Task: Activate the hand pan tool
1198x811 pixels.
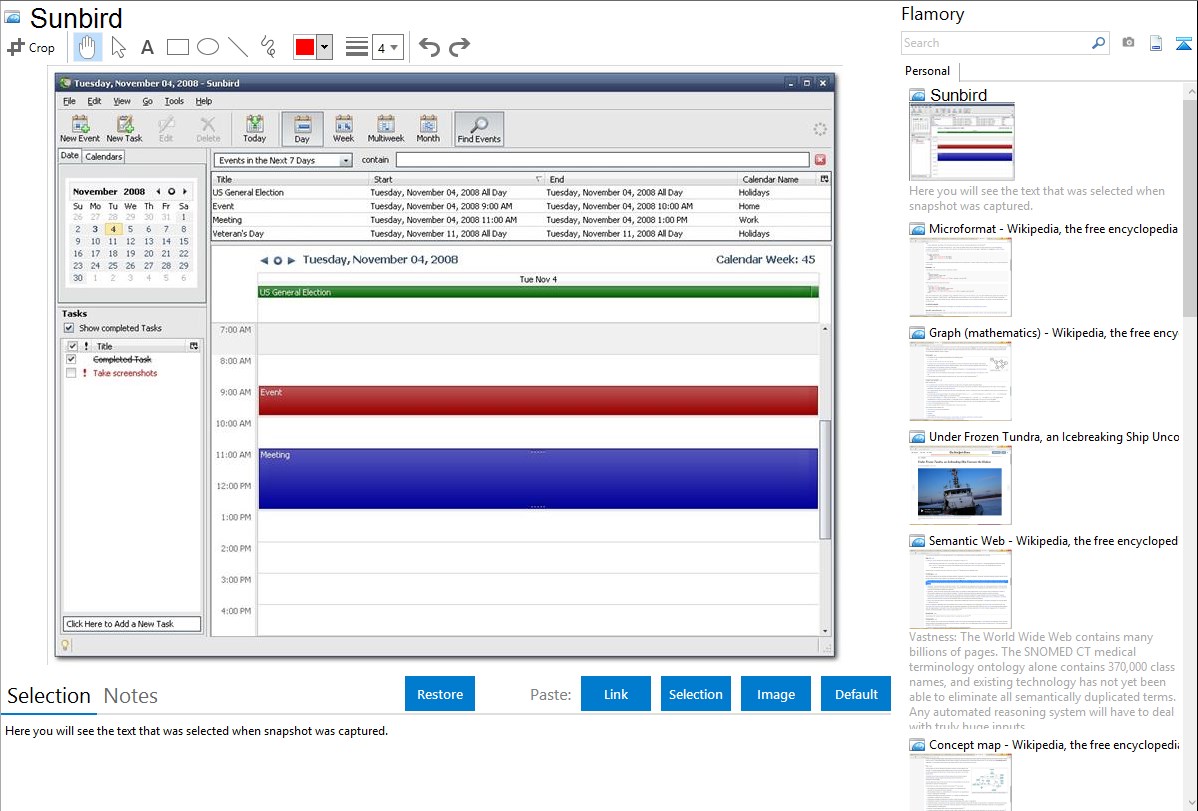Action: (88, 47)
